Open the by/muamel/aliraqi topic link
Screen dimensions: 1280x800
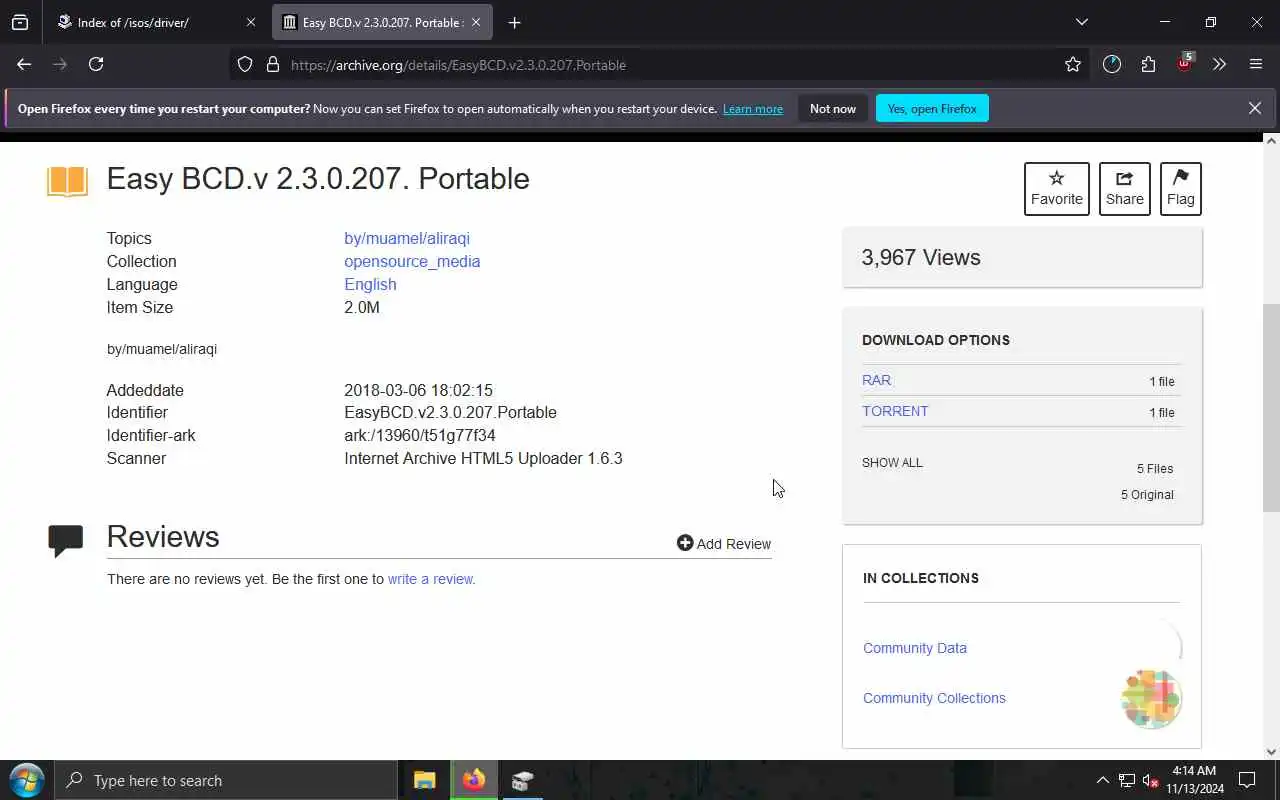point(407,238)
